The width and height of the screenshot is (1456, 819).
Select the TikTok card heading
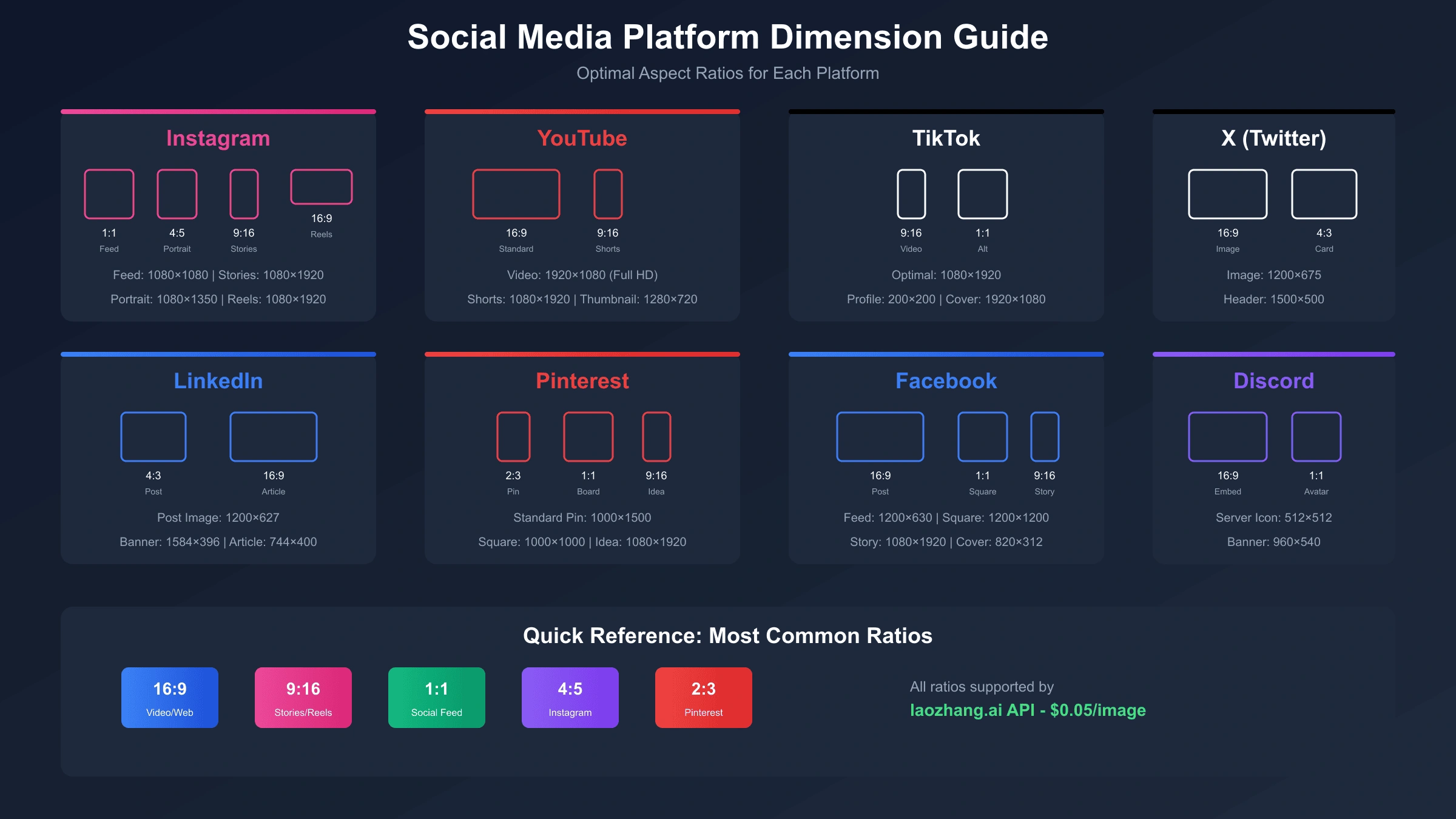coord(946,138)
